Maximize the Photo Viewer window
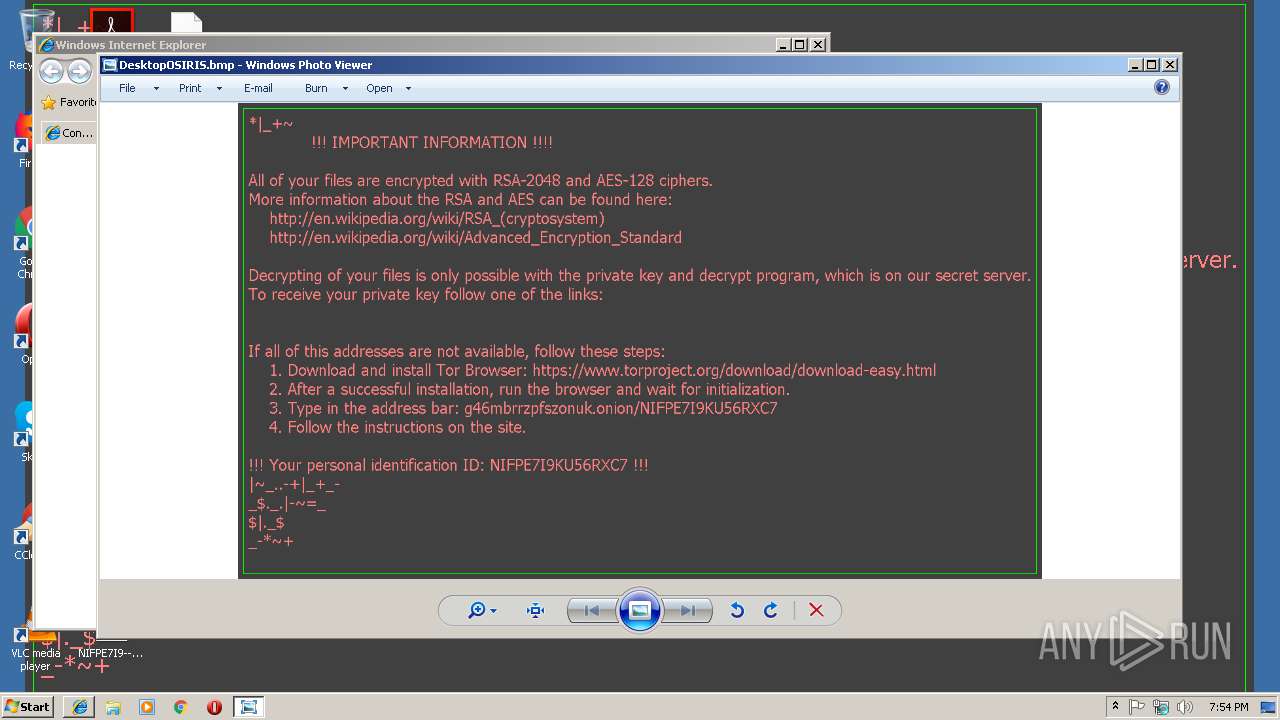 pyautogui.click(x=1152, y=65)
